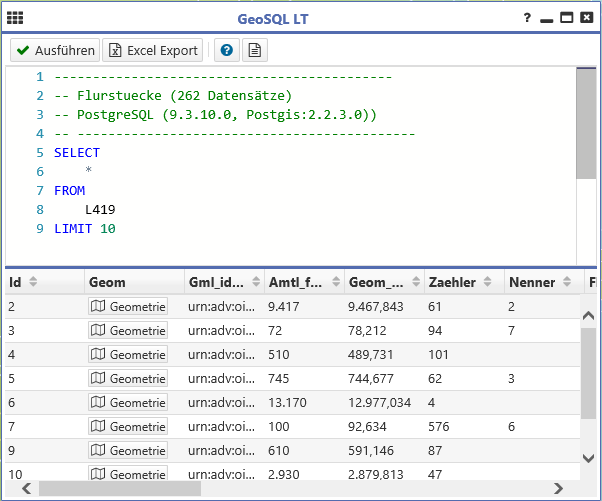602x501 pixels.
Task: Sort by the Id column
Action: (x=33, y=282)
